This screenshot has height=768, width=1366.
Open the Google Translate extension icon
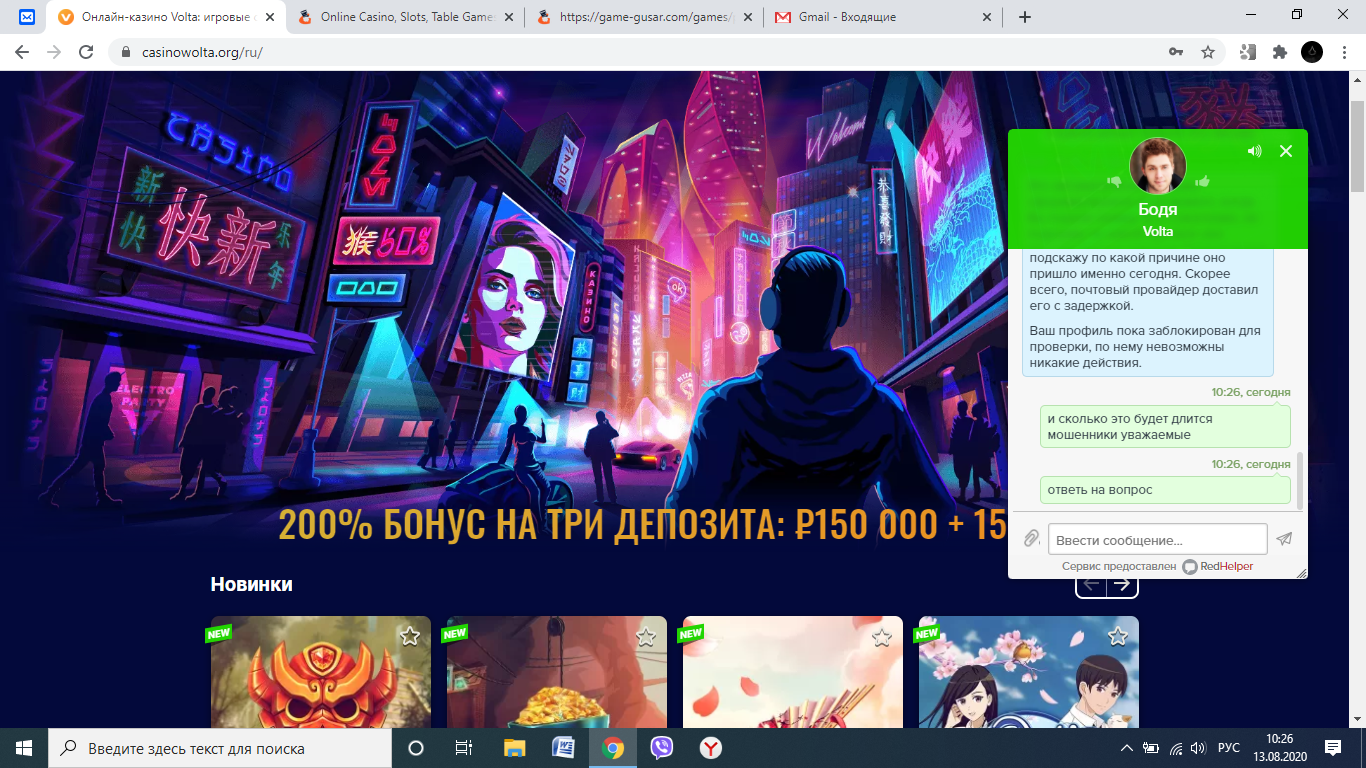coord(1248,52)
